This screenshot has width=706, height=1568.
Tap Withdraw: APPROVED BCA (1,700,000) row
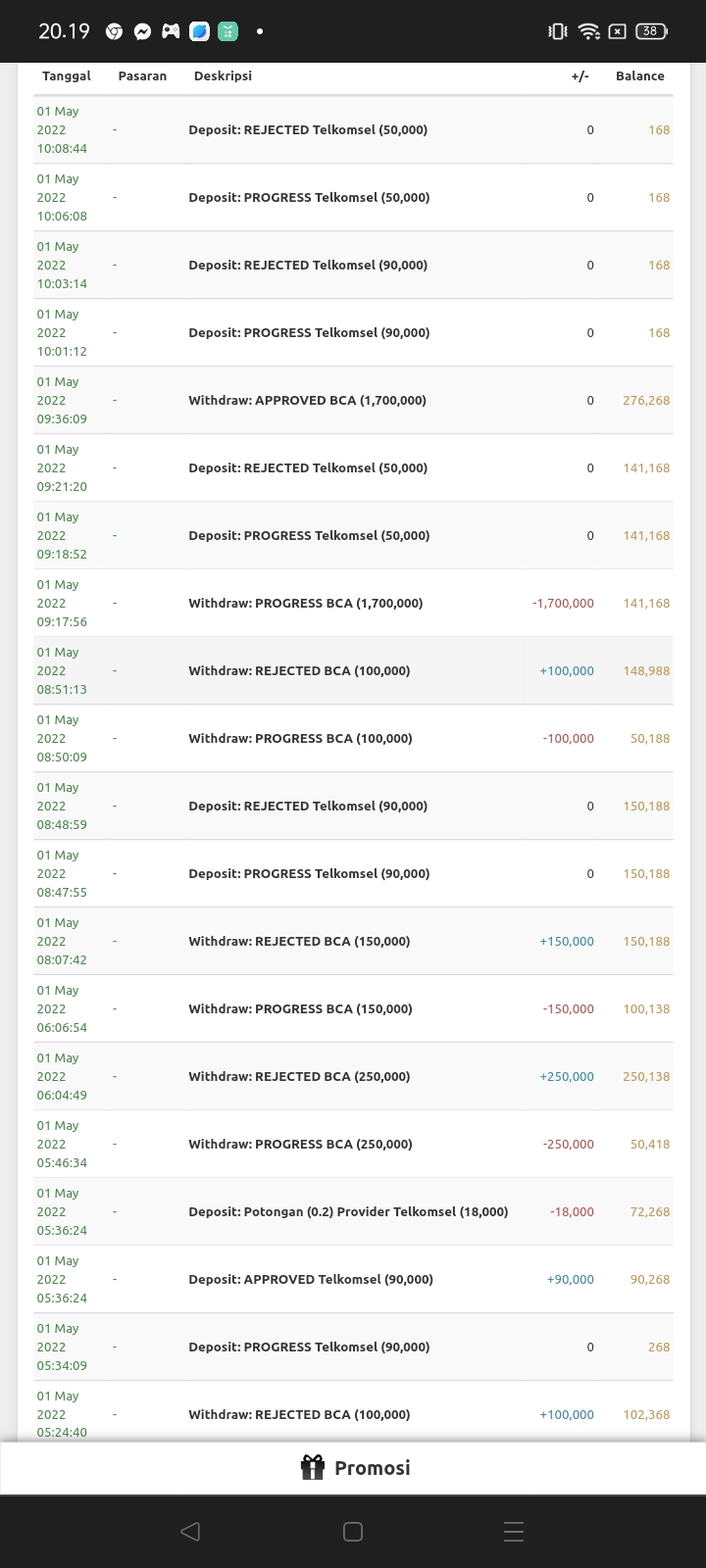point(307,400)
